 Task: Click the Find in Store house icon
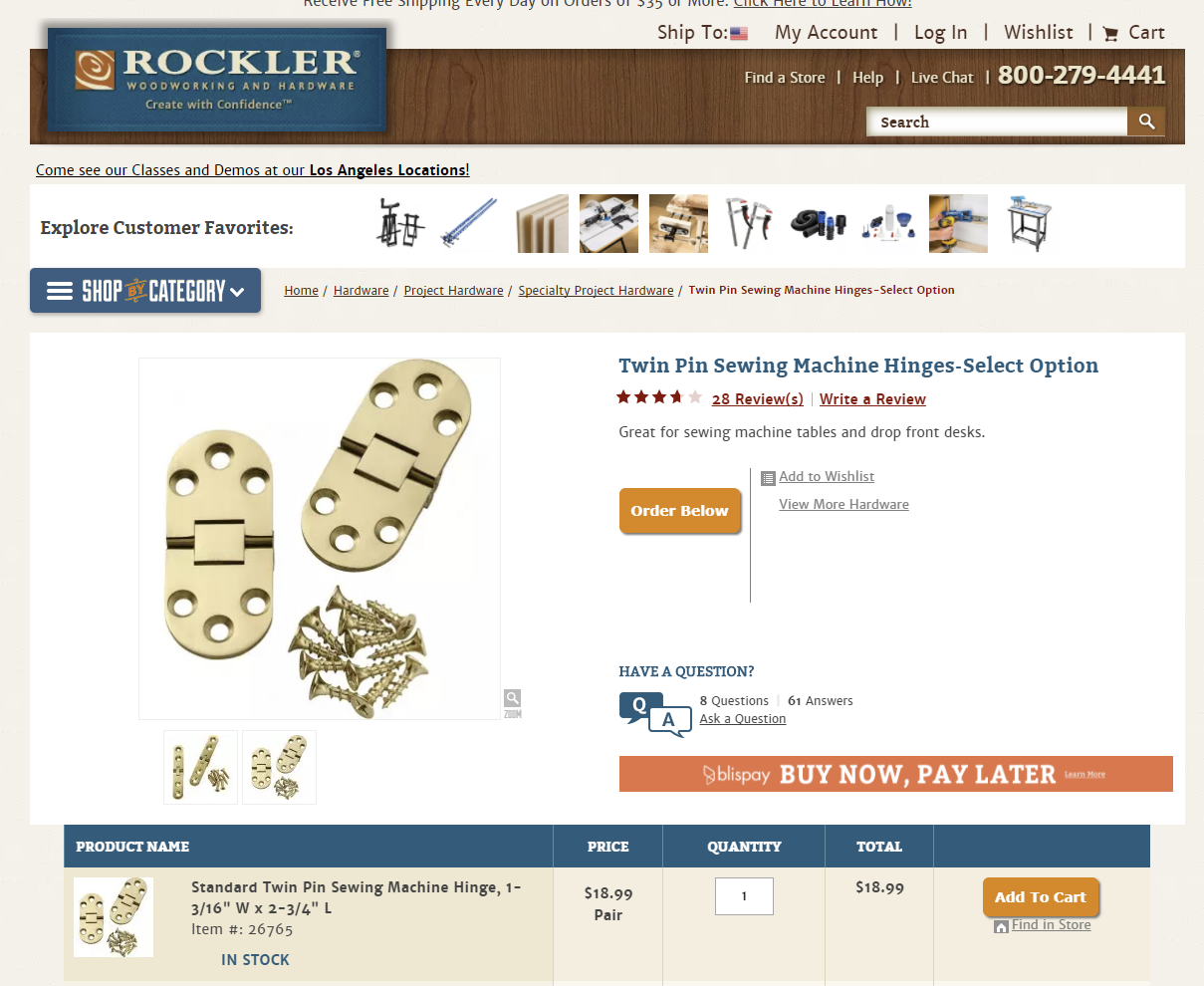coord(1001,926)
